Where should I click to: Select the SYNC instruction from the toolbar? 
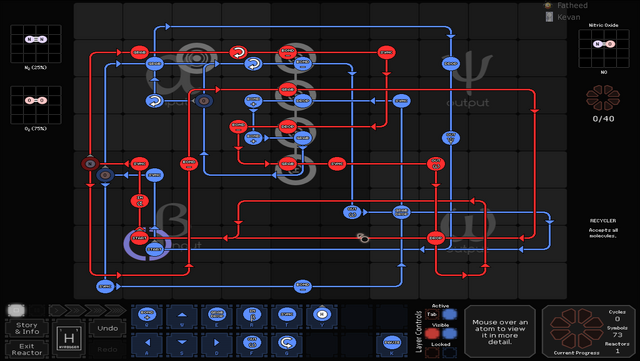pos(287,315)
